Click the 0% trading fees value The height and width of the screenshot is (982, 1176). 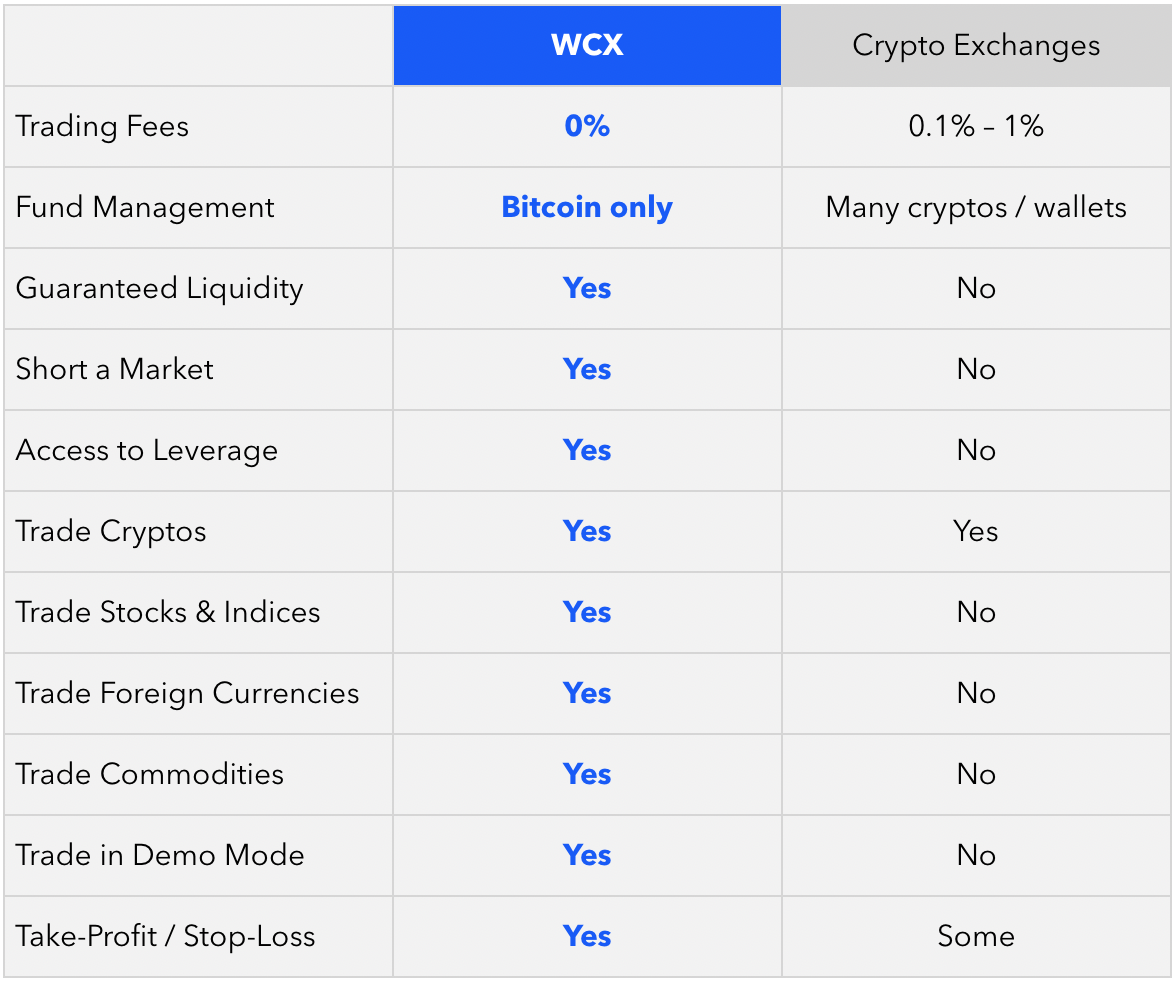pyautogui.click(x=587, y=125)
